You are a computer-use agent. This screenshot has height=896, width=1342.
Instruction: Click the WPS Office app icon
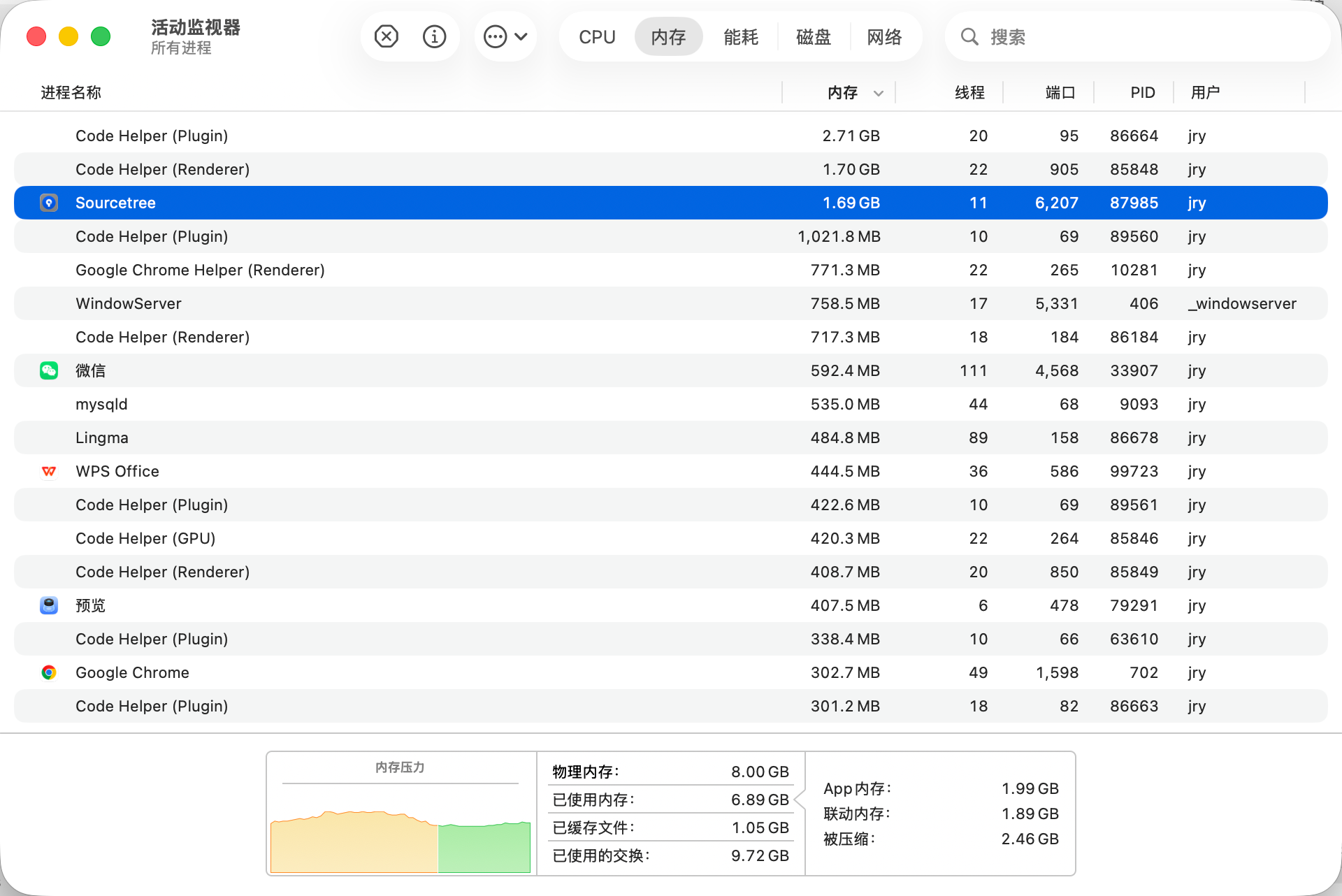coord(49,471)
